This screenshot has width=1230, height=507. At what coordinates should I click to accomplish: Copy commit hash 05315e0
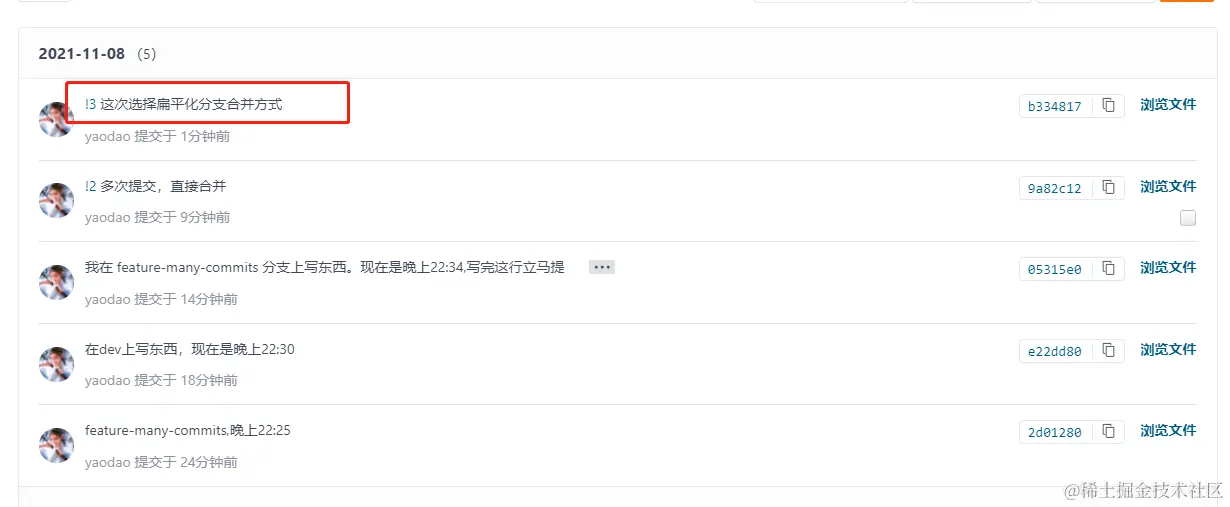pos(1108,268)
